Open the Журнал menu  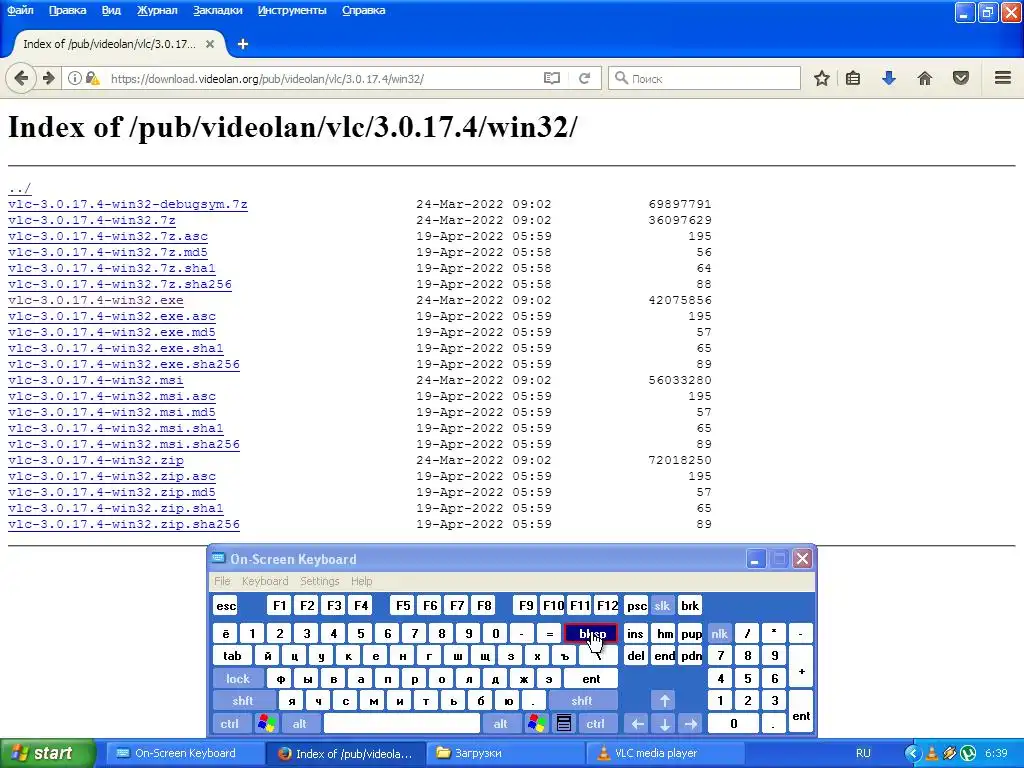pos(157,10)
